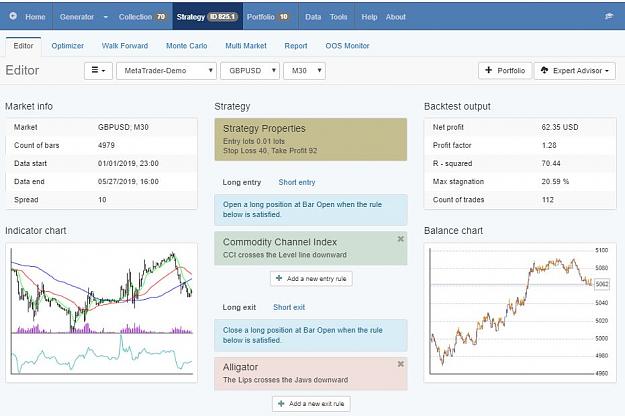This screenshot has width=625, height=416.
Task: Select the Strategy ID 825.1 nav item
Action: [x=207, y=17]
